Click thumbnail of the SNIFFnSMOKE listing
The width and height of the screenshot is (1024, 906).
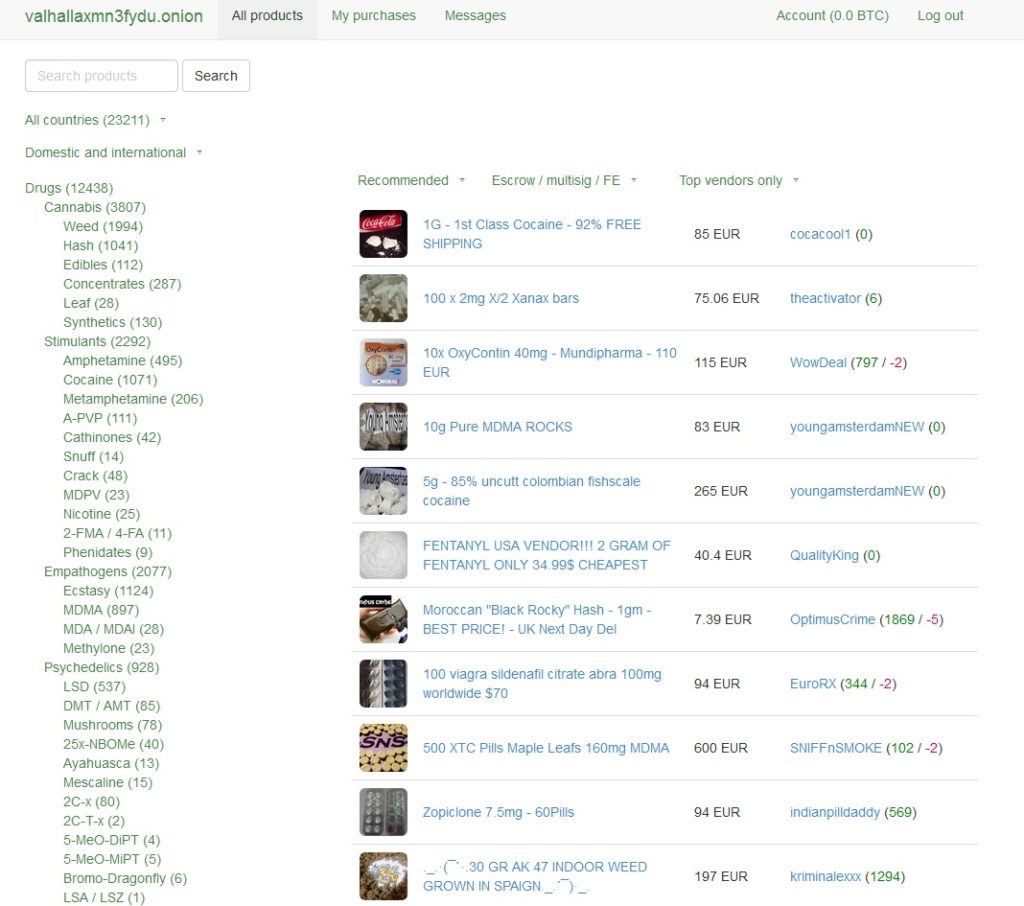pyautogui.click(x=383, y=748)
